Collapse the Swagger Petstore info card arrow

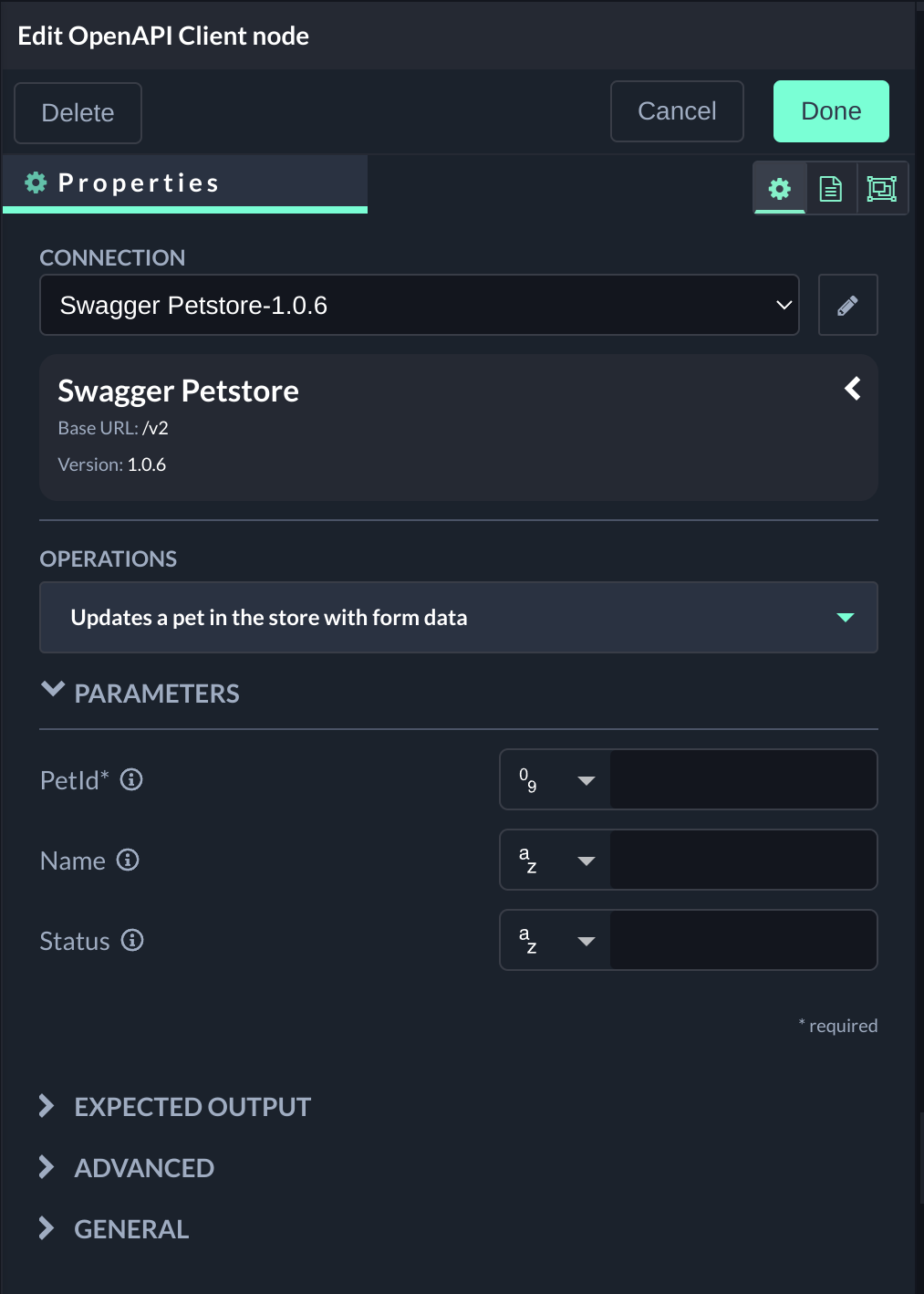tap(853, 389)
